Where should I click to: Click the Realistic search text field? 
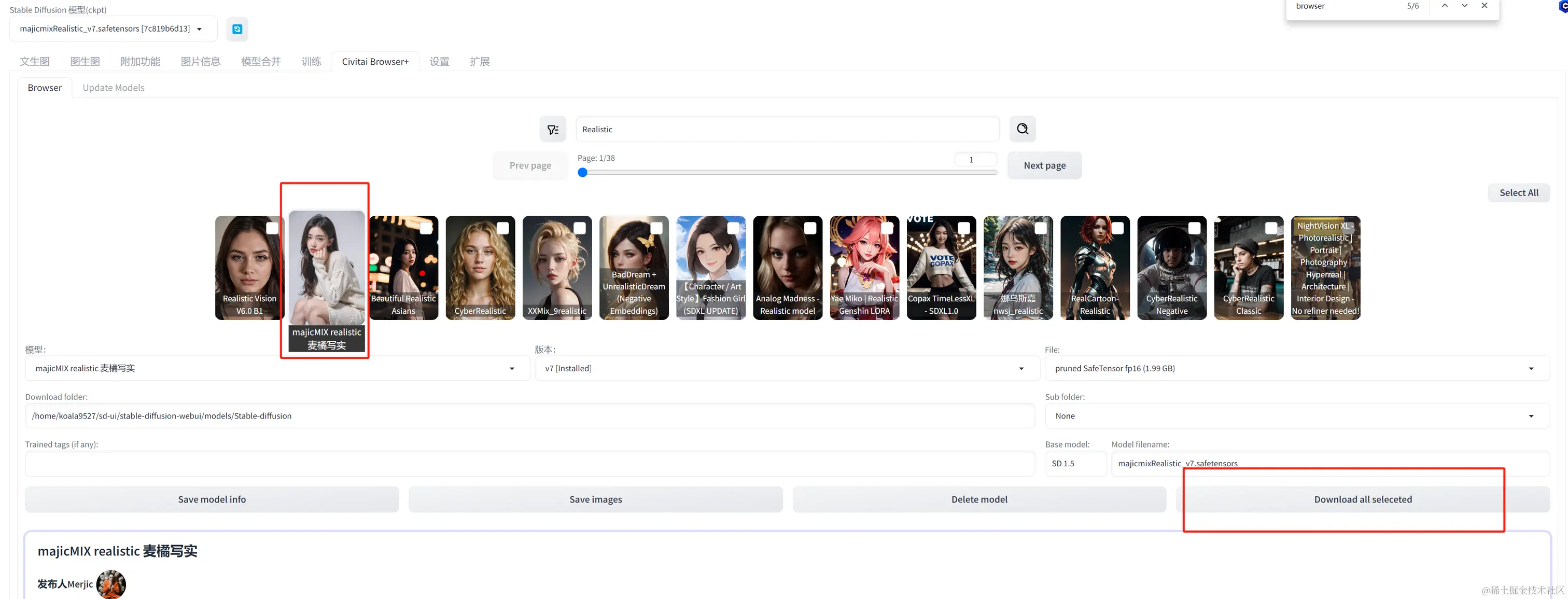pos(787,129)
